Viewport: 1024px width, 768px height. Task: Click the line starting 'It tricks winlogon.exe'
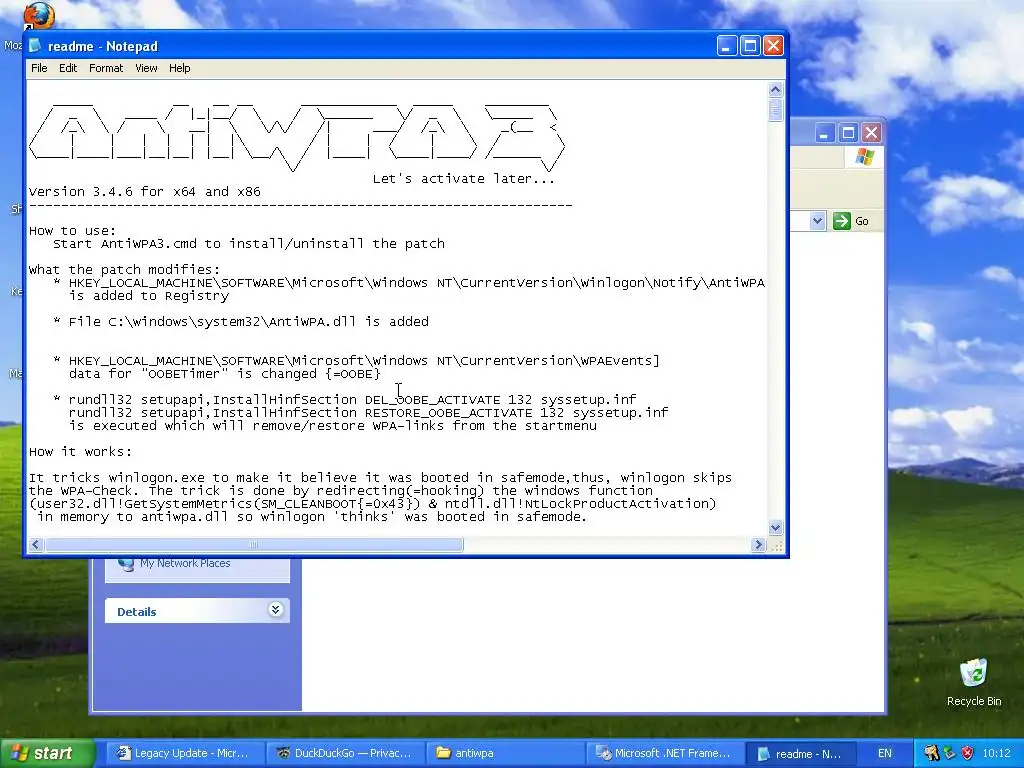coord(380,478)
